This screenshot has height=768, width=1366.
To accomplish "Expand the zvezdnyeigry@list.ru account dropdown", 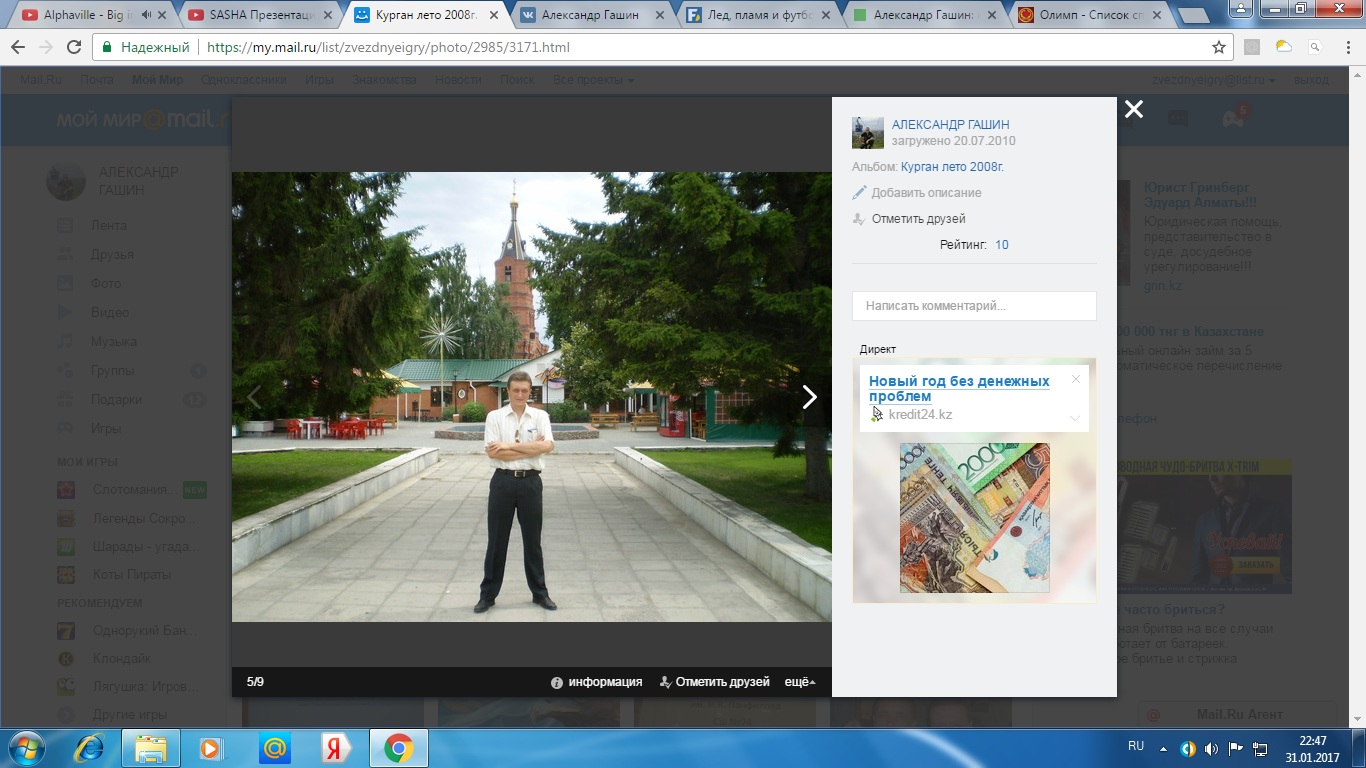I will pos(1213,80).
